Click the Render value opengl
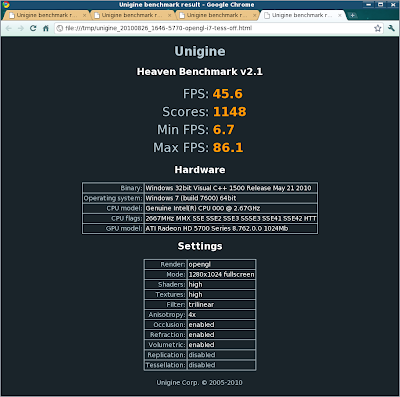 (x=200, y=264)
